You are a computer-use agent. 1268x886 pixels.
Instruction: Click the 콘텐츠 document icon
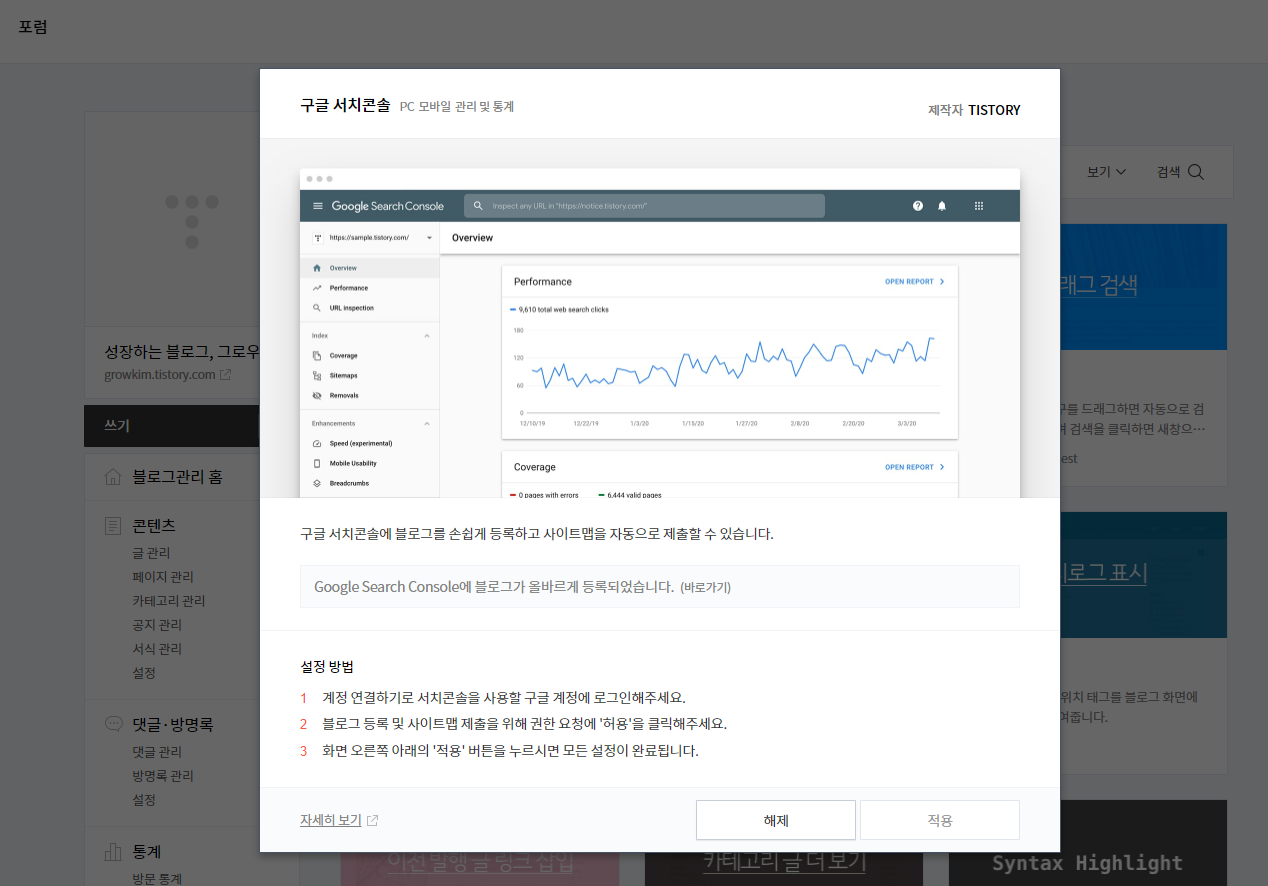point(113,525)
